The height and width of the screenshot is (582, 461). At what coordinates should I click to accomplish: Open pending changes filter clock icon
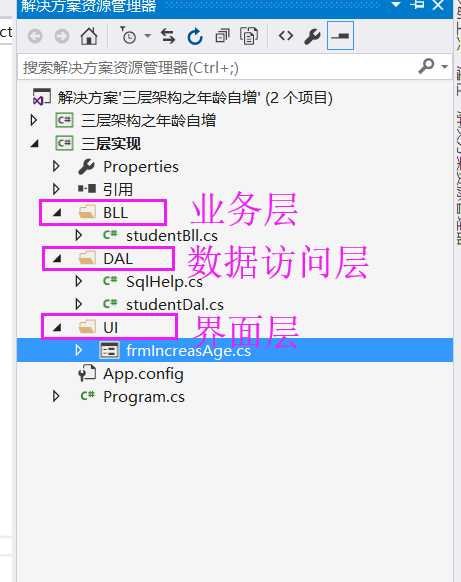[x=128, y=36]
